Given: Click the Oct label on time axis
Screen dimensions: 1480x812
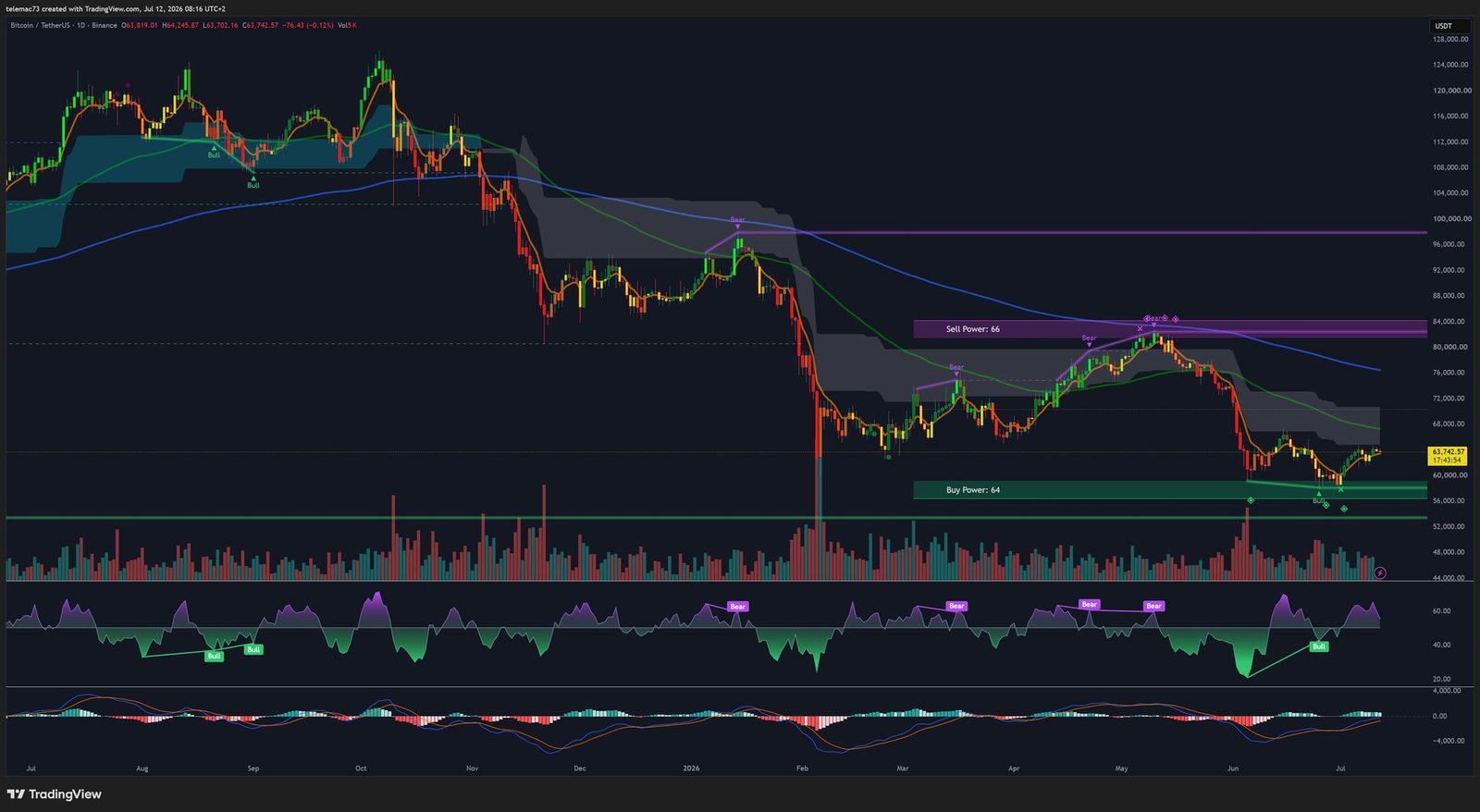Looking at the screenshot, I should pos(361,769).
